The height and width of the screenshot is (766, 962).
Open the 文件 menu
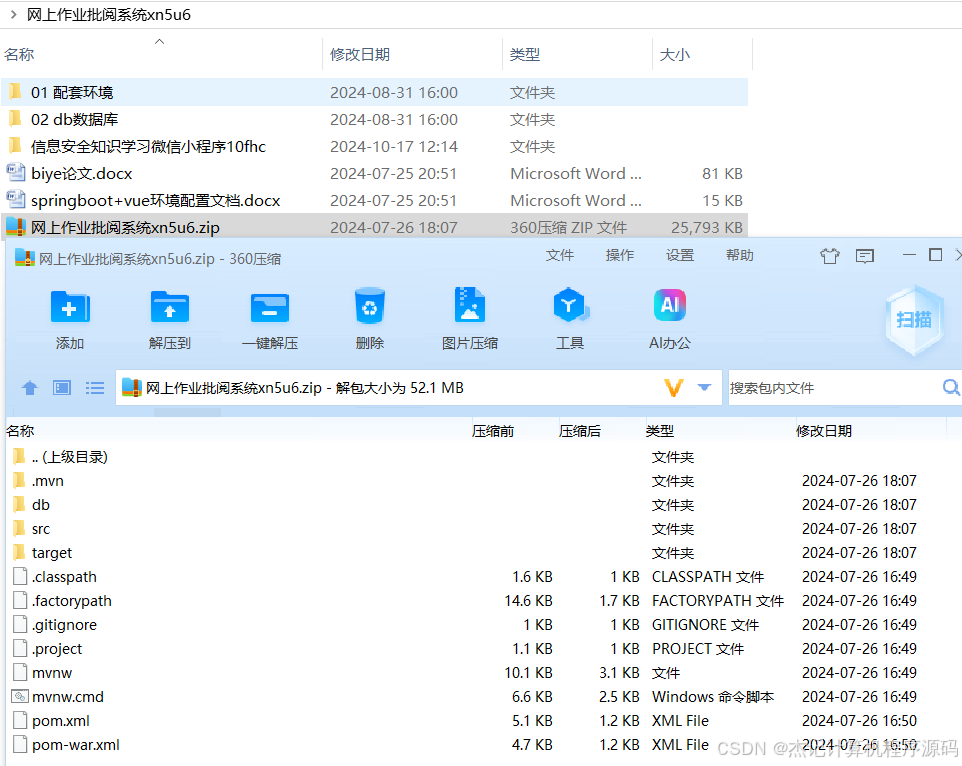pyautogui.click(x=560, y=255)
